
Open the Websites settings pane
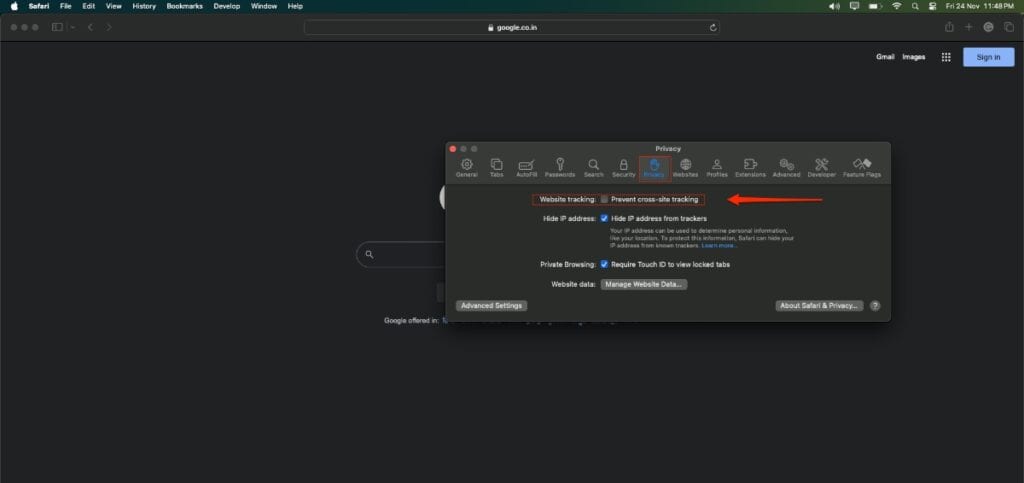click(x=685, y=168)
